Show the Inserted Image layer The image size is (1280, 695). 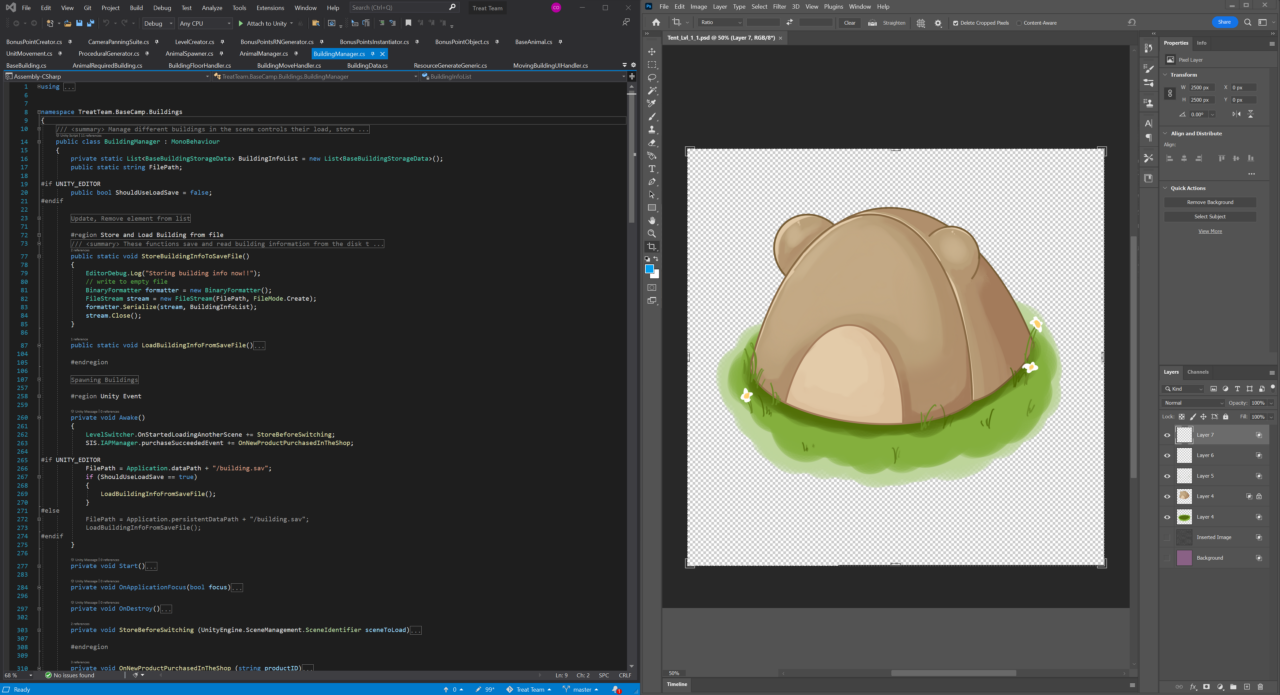click(x=1167, y=537)
